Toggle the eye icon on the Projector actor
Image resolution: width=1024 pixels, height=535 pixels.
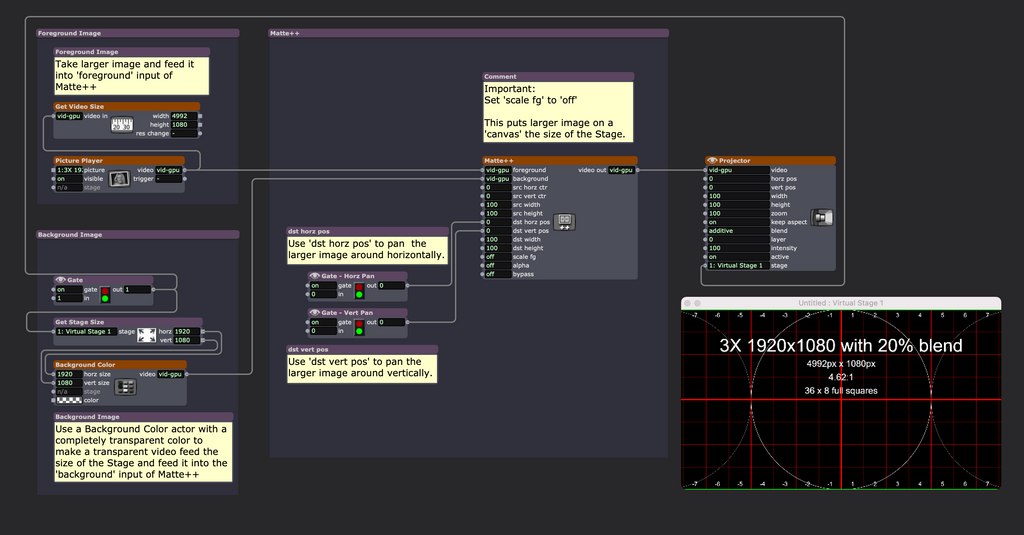pyautogui.click(x=711, y=160)
